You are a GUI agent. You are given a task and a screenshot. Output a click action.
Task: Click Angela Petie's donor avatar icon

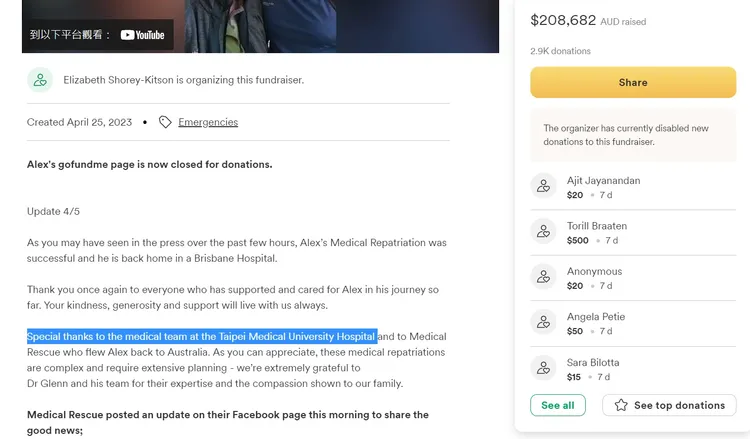click(543, 323)
